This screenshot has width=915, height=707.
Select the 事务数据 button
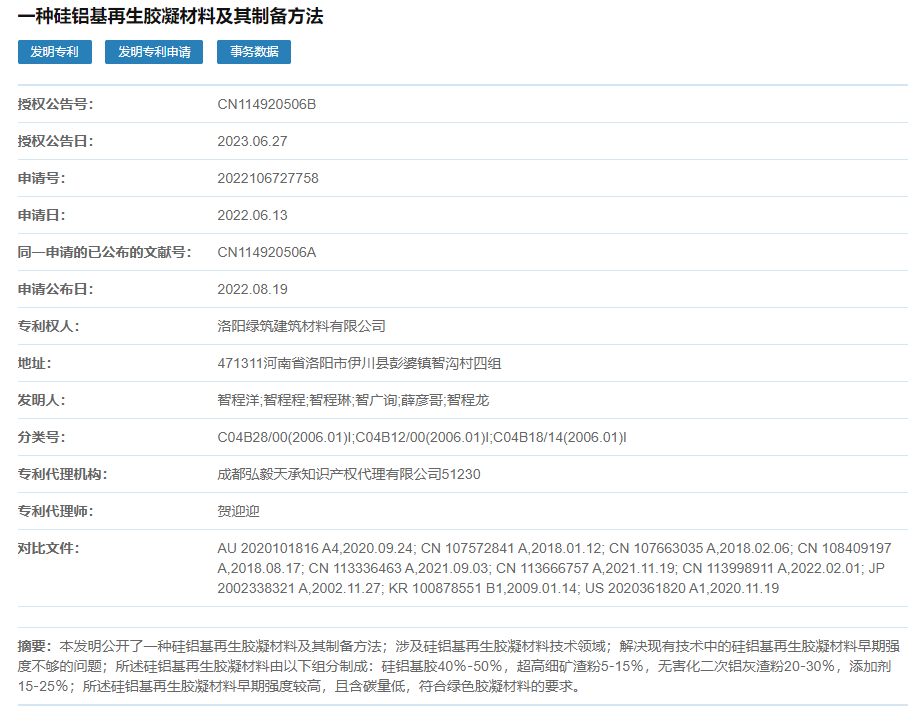(254, 52)
